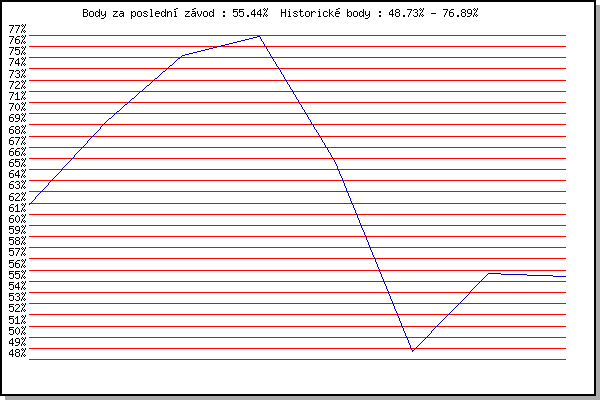Viewport: 600px width, 400px height.
Task: Click the 61% axis label
Action: 17,208
